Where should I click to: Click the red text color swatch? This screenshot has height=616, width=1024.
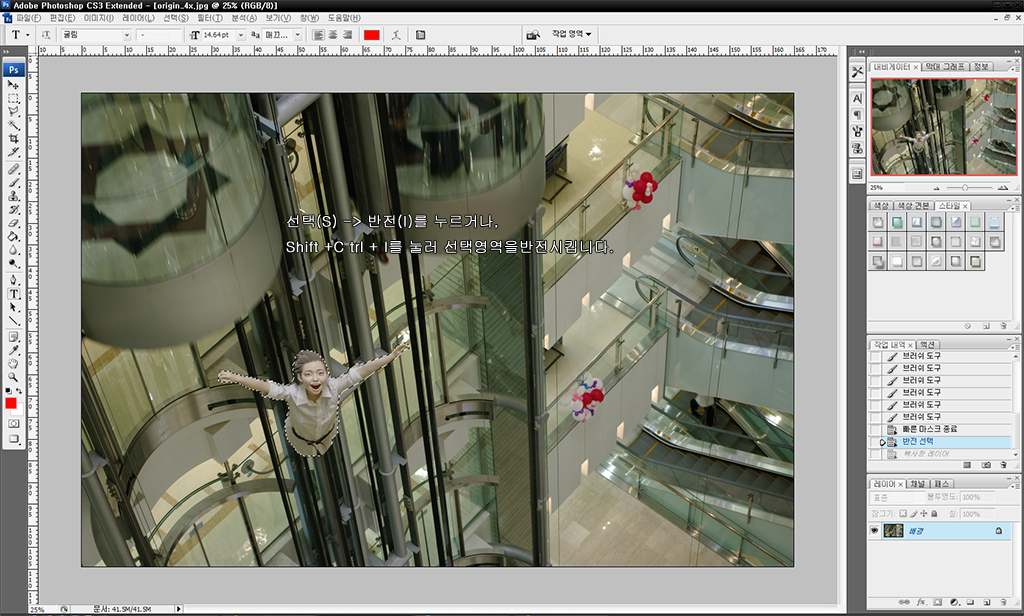[x=372, y=35]
